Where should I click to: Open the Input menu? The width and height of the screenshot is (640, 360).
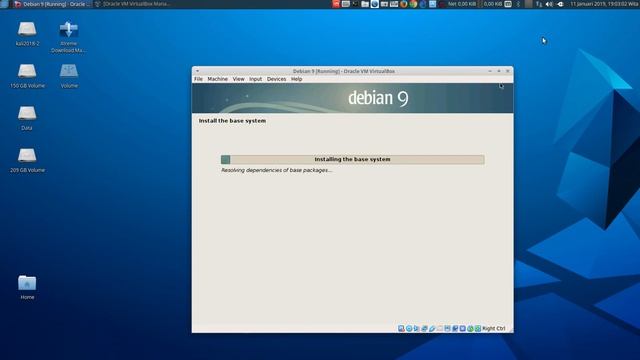(256, 79)
